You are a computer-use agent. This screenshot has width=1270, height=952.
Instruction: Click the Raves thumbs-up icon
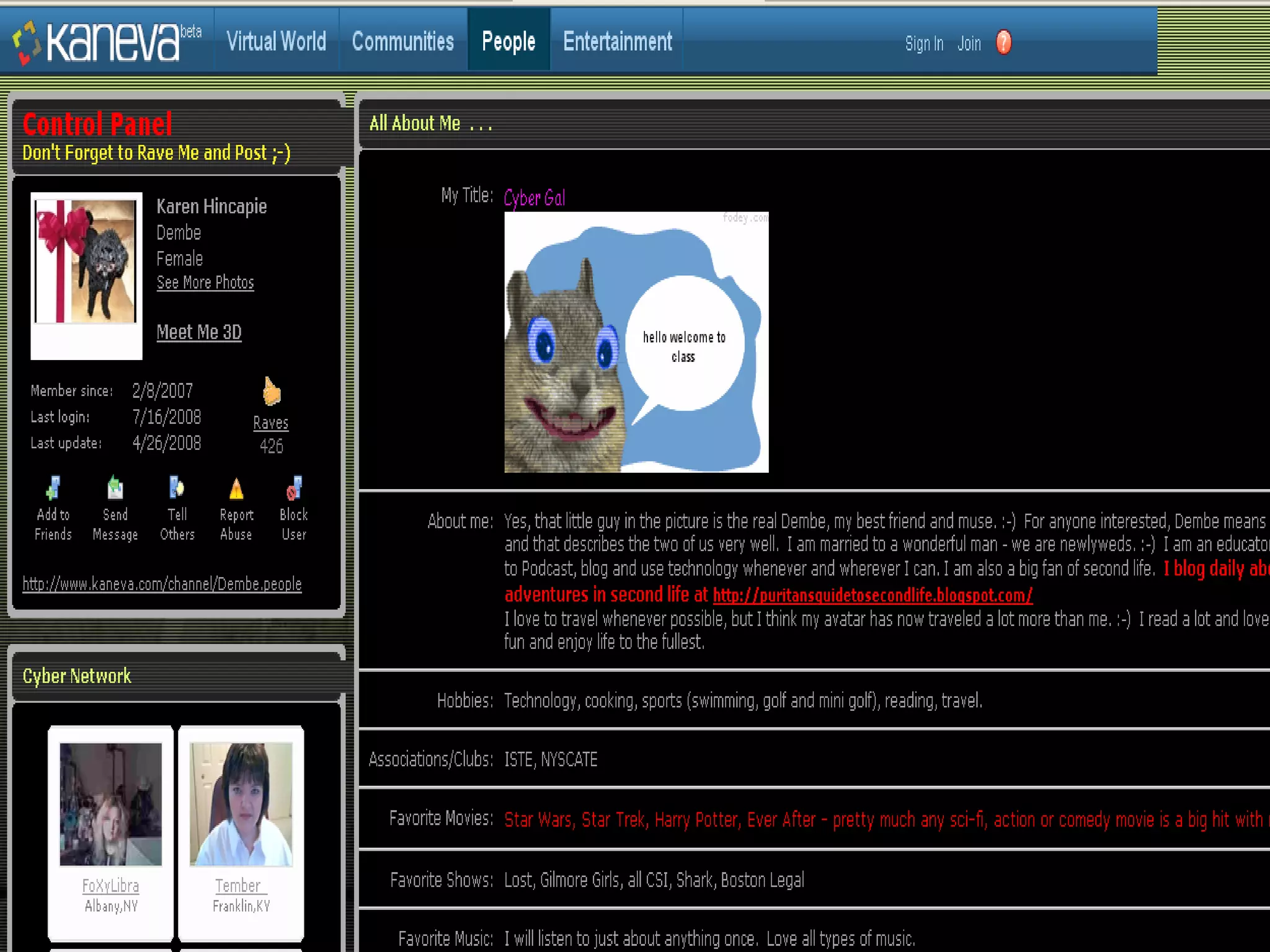pos(271,392)
